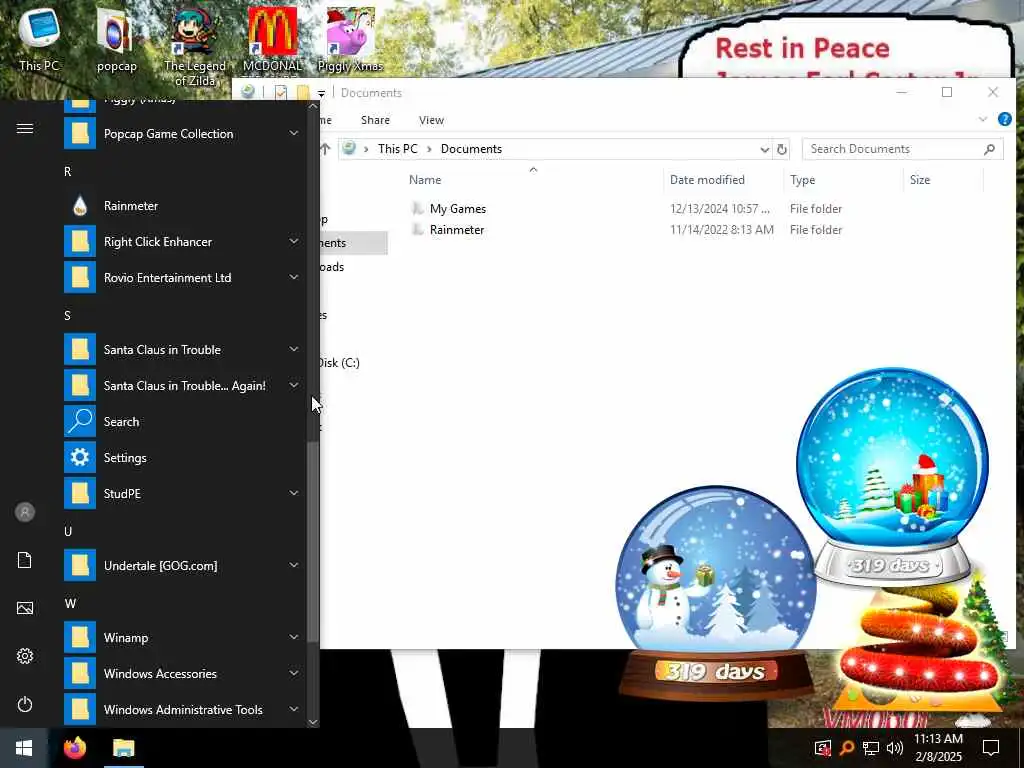Launch the Piggly Xmas desktop shortcut
This screenshot has width=1024, height=768.
350,40
